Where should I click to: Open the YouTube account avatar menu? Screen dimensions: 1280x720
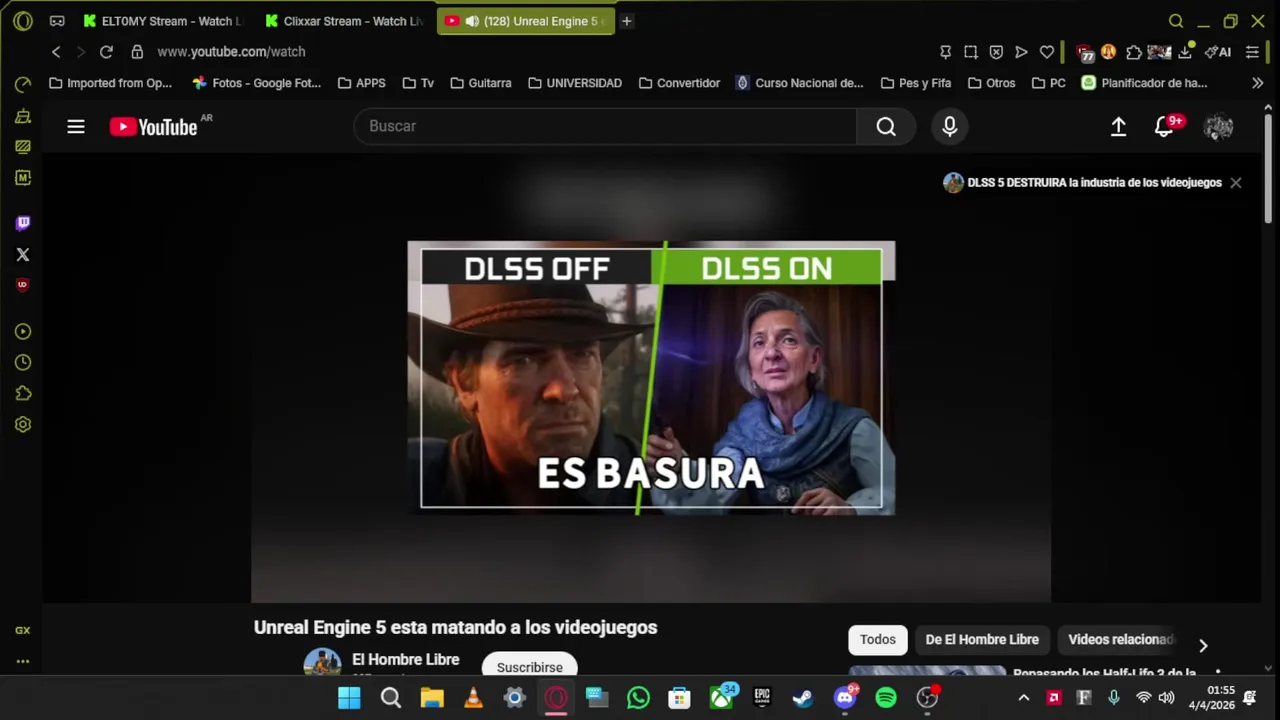click(x=1218, y=126)
